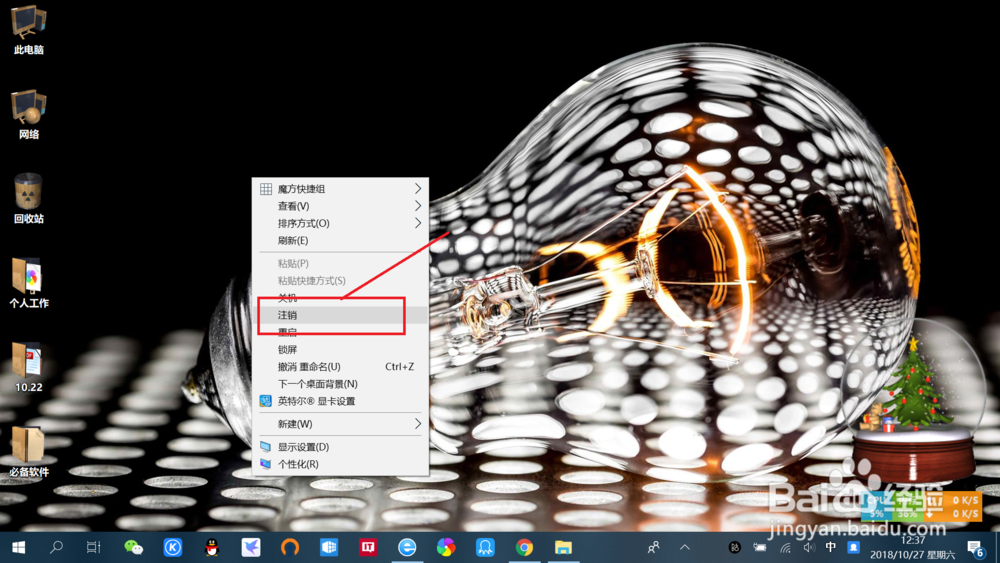Expand the 排序方式(O) submenu
The width and height of the screenshot is (1000, 563).
[341, 223]
